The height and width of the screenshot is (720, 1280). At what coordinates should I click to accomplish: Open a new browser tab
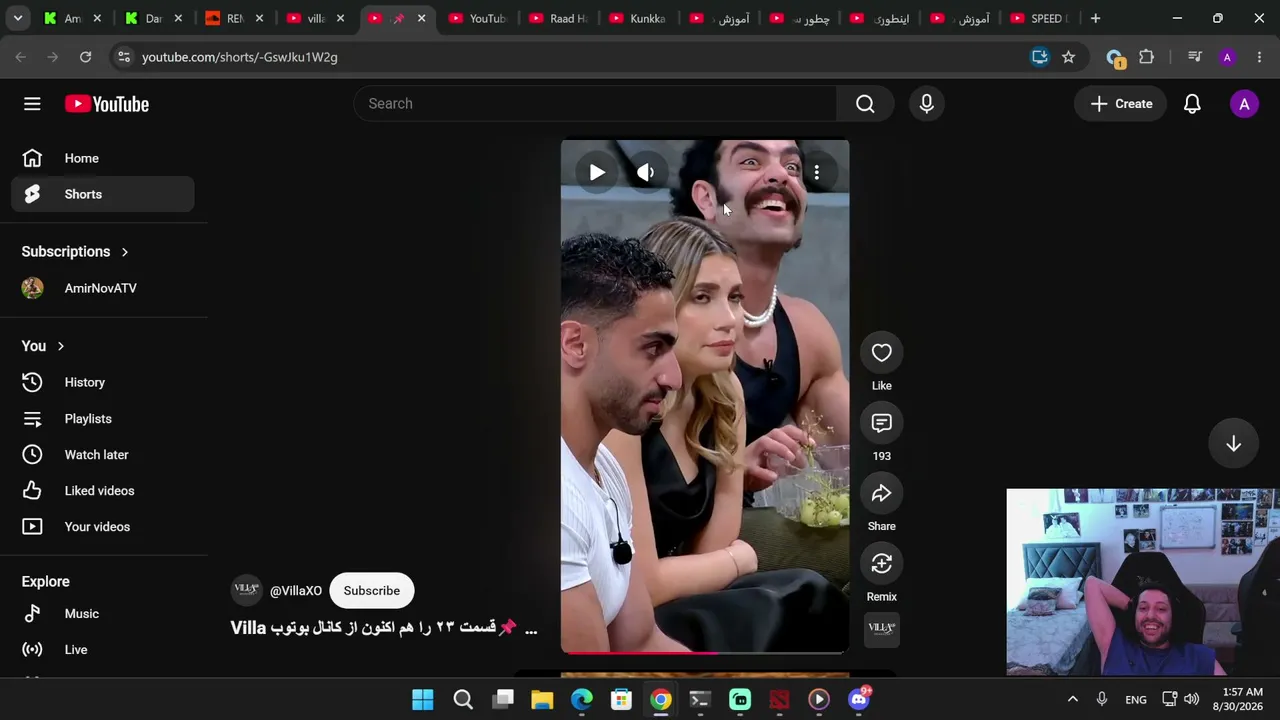pyautogui.click(x=1095, y=18)
